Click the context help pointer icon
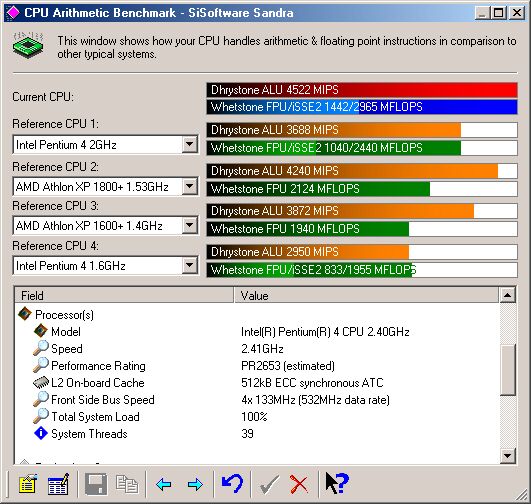The image size is (531, 504). [337, 483]
